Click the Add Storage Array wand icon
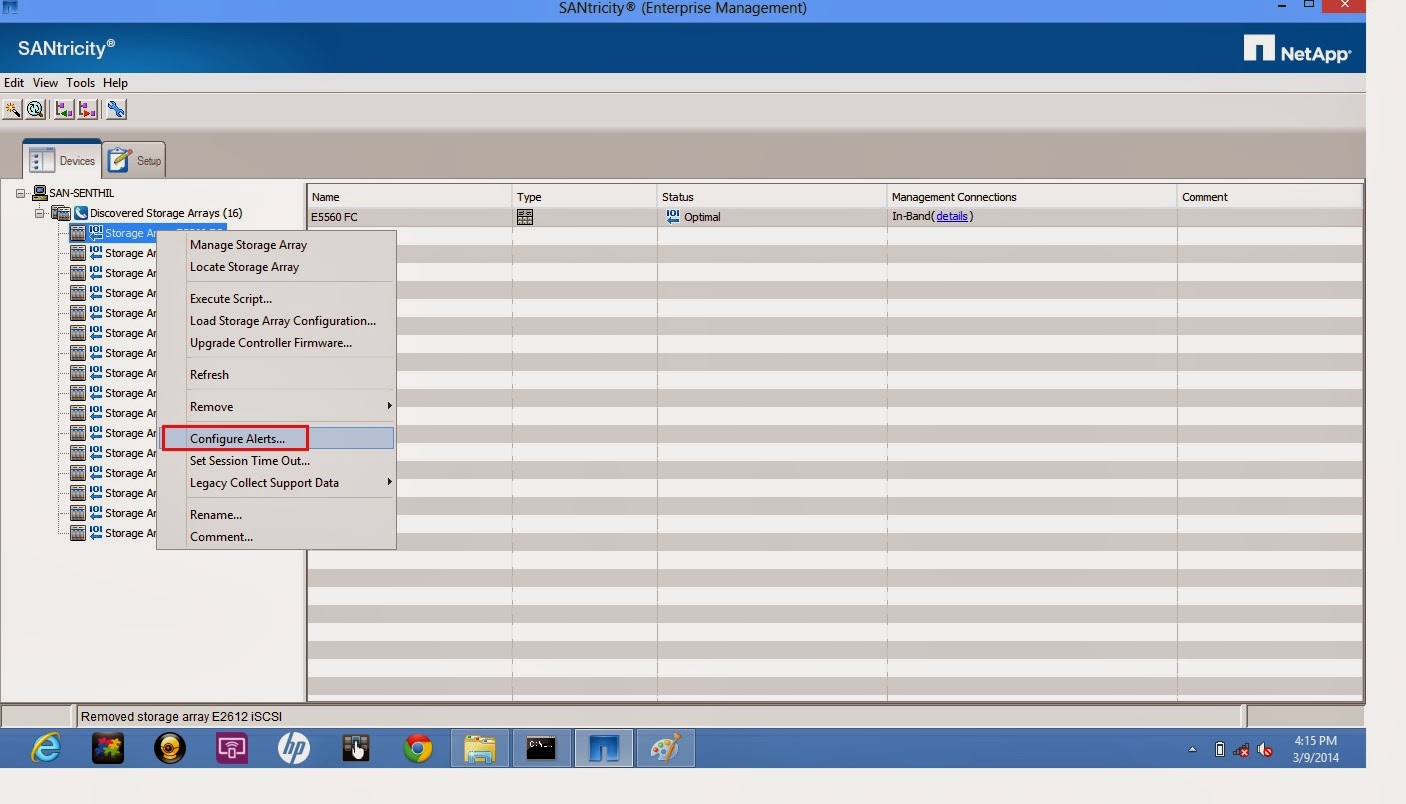1406x804 pixels. tap(13, 110)
